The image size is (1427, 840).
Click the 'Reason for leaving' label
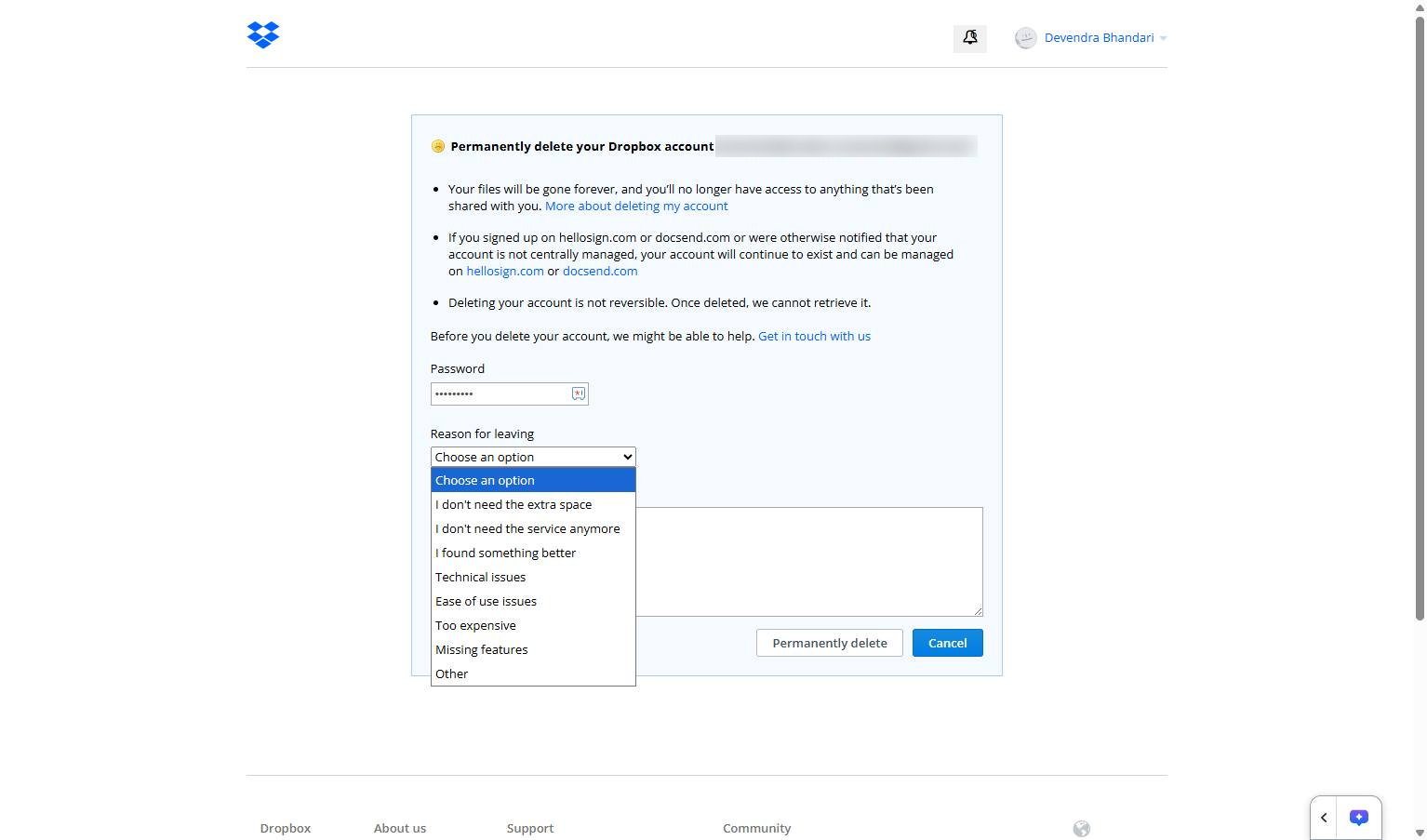coord(482,433)
